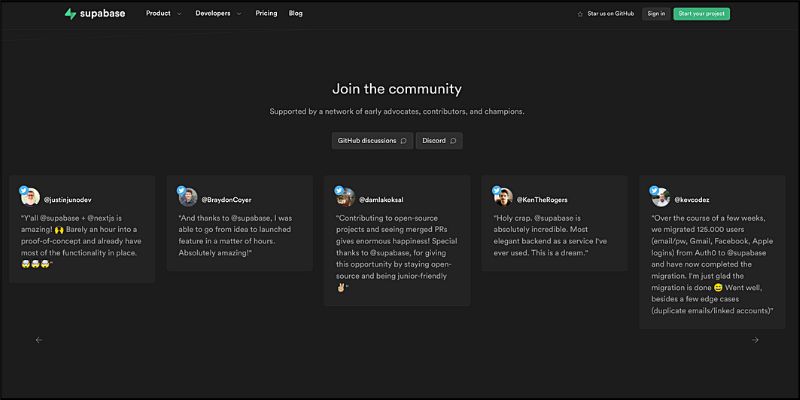Click the @BraydonCoyer handle
Screen dimensions: 800x400
[x=227, y=200]
